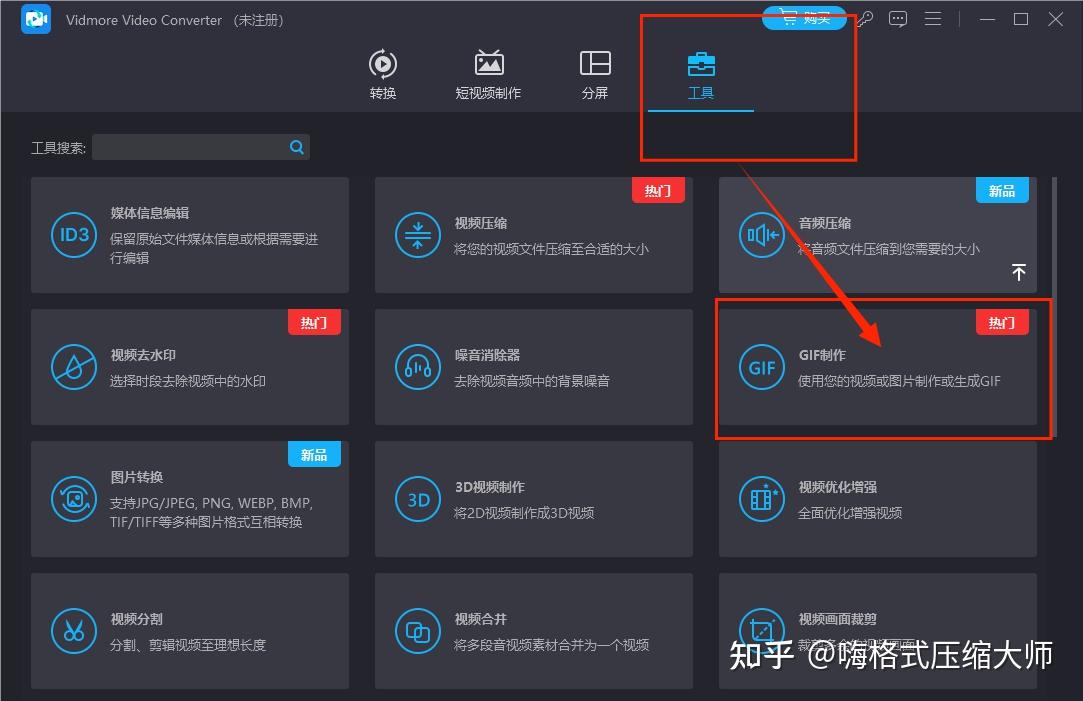Open the video merger icon

click(418, 631)
